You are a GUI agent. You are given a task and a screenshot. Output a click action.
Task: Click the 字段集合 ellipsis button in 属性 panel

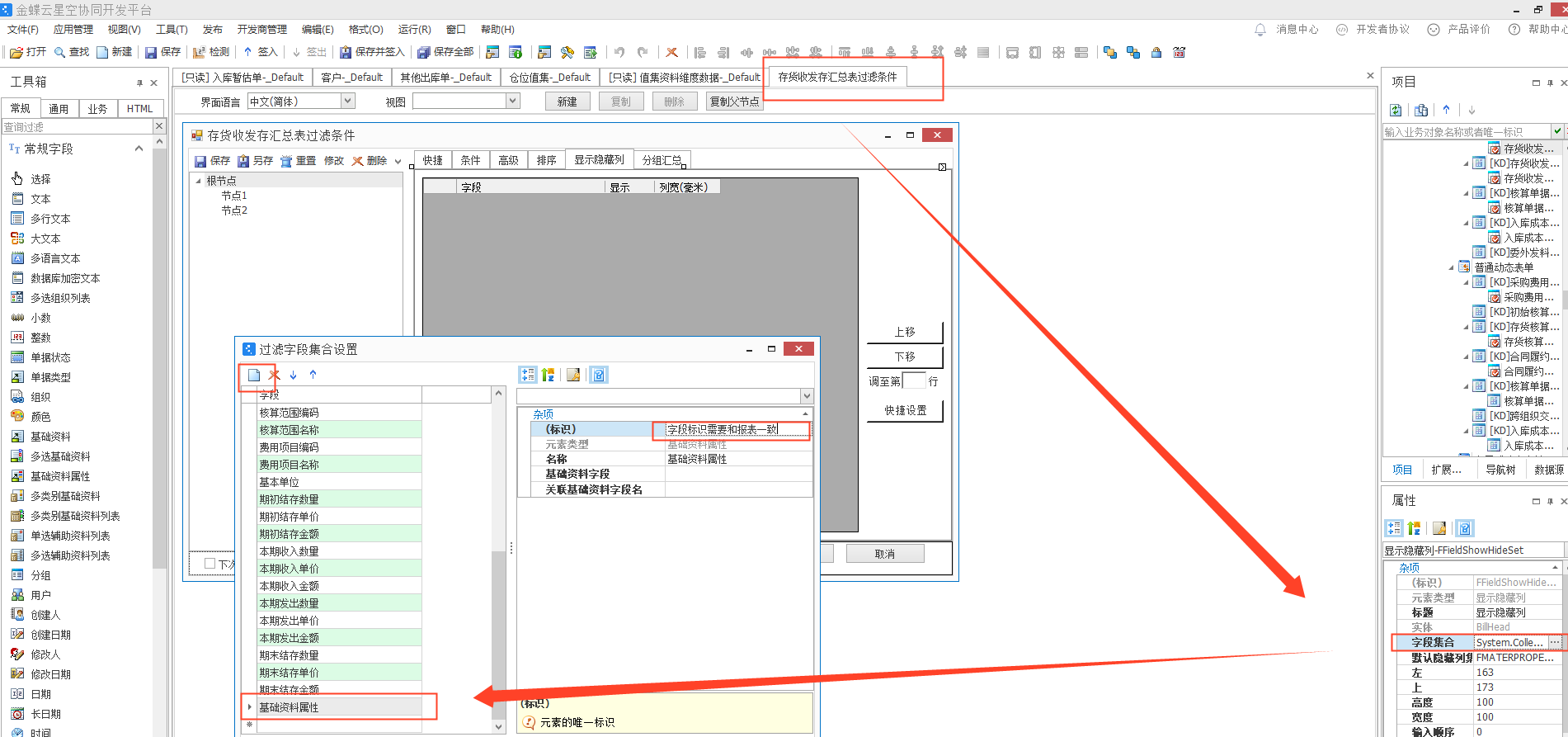(x=1555, y=642)
